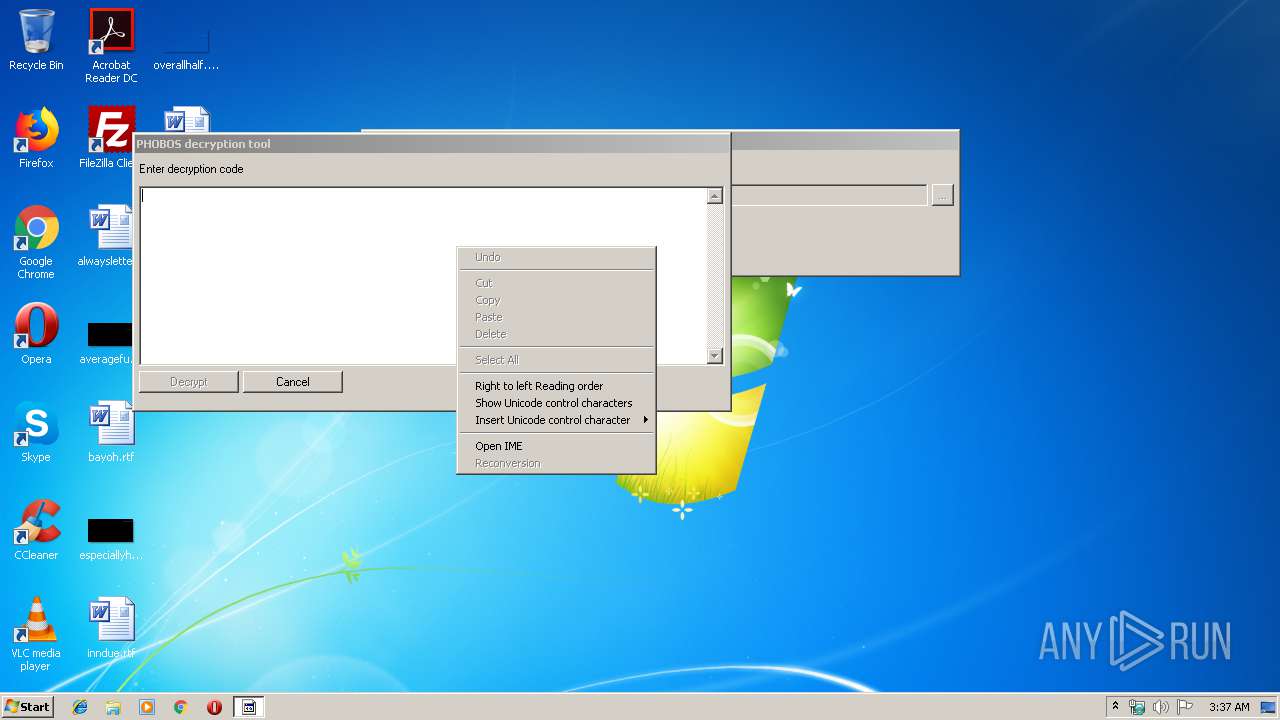1280x720 pixels.
Task: Open Windows Explorer folder in taskbar
Action: coord(113,707)
